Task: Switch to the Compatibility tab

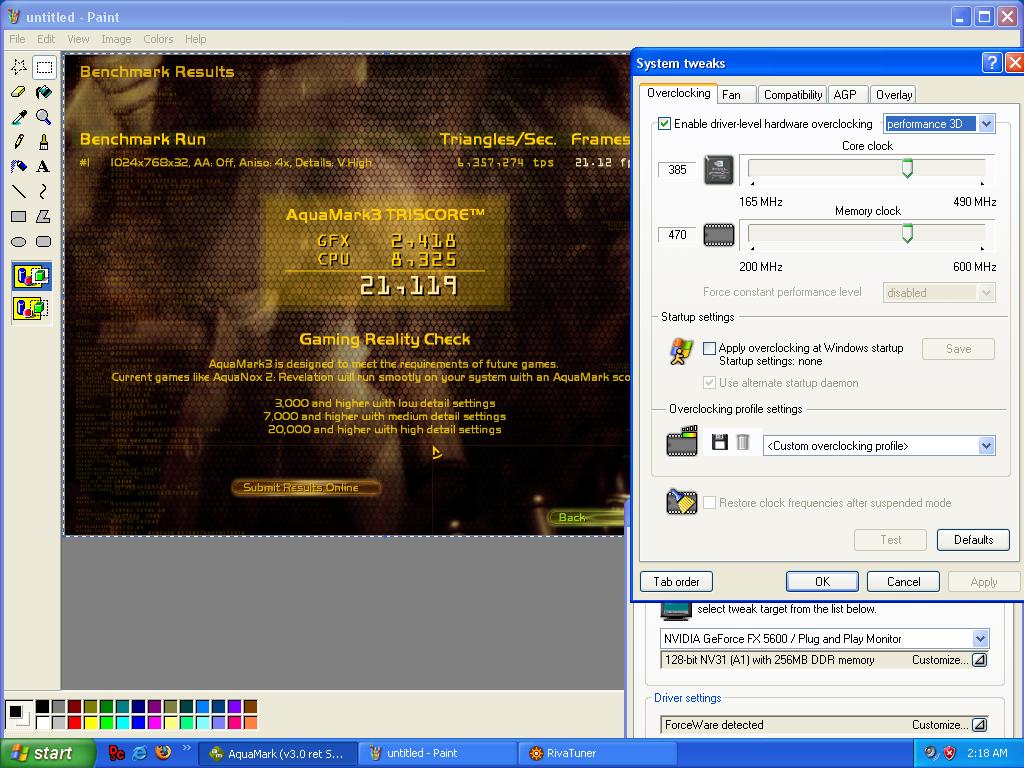Action: coord(793,95)
